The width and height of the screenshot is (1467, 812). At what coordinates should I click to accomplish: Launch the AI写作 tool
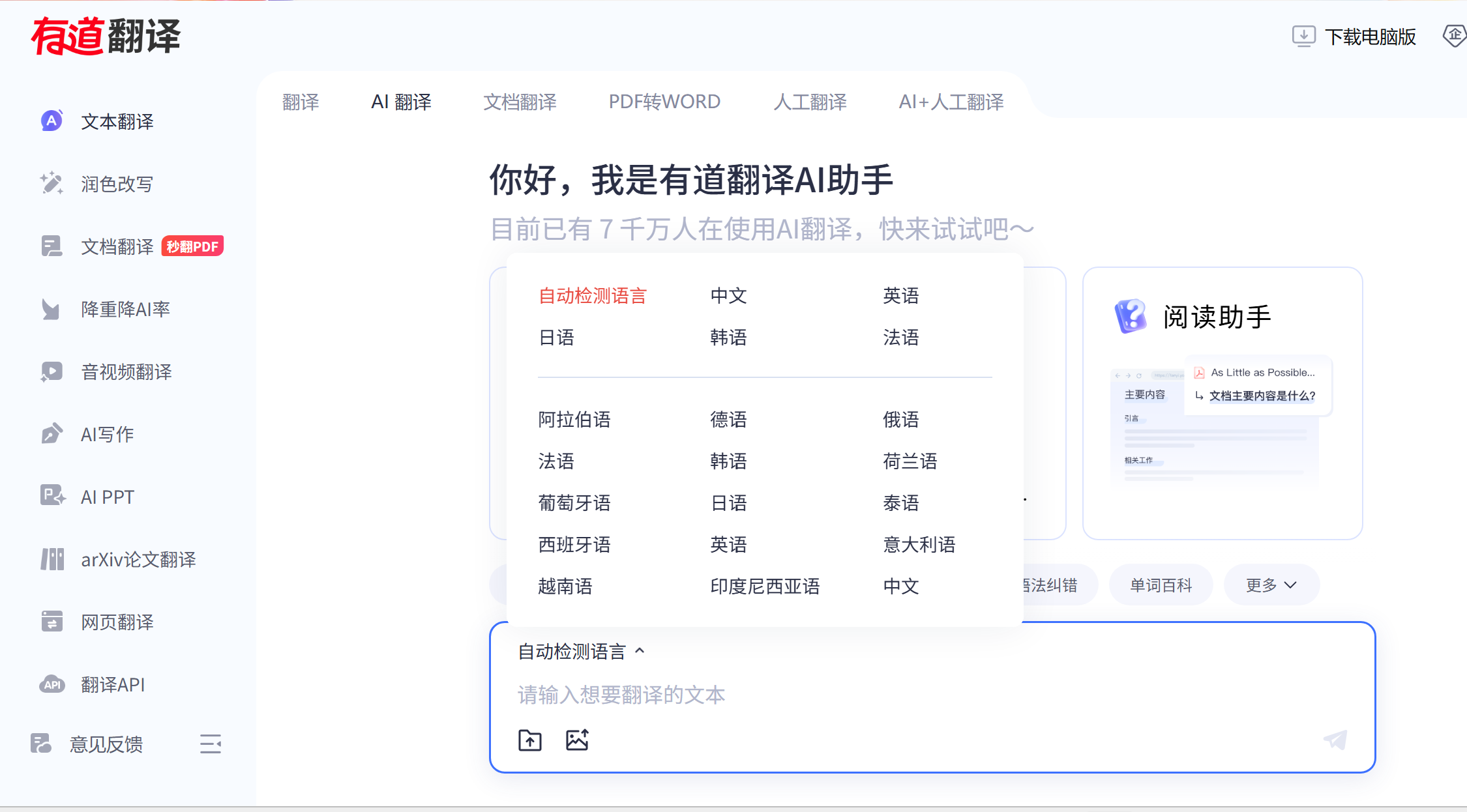click(x=106, y=433)
